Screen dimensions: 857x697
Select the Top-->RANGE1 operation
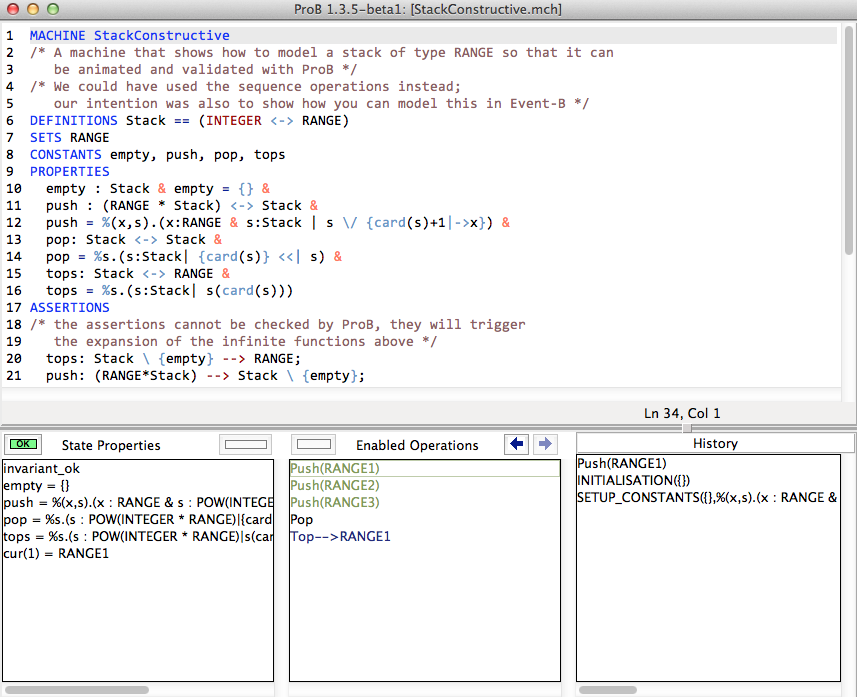point(340,537)
